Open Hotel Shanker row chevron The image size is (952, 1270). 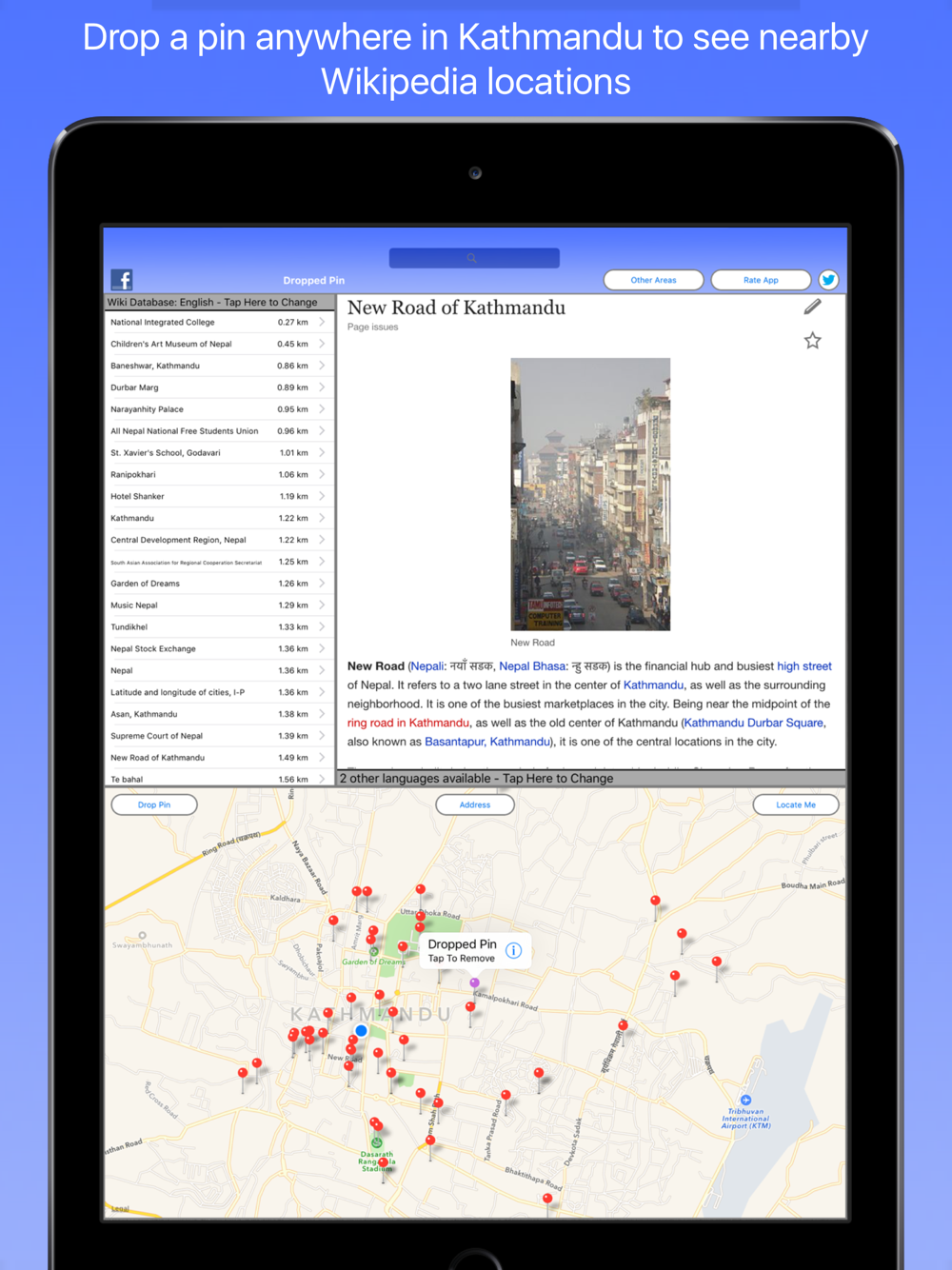322,496
